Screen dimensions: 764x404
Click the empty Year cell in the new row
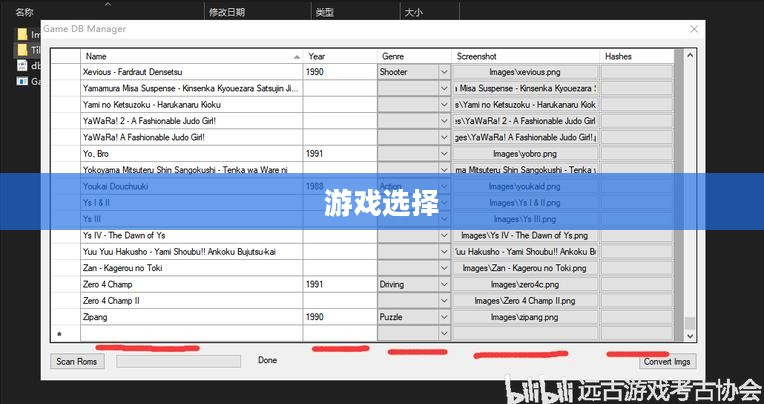coord(340,333)
